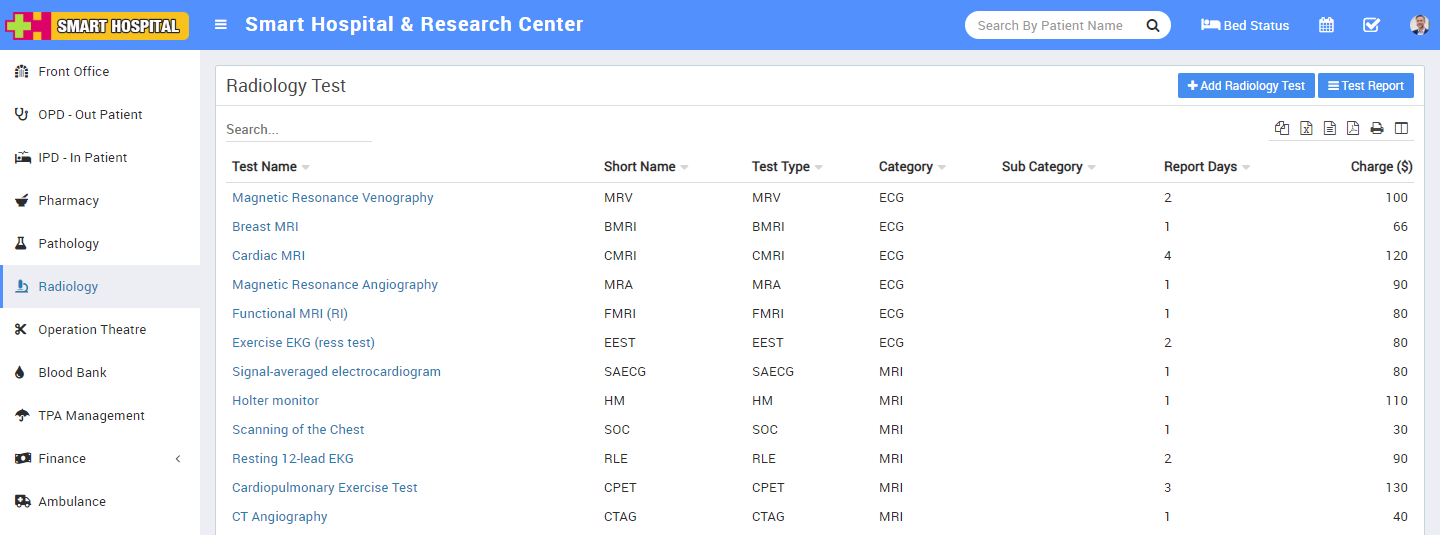The image size is (1440, 535).
Task: Expand the Finance menu chevron
Action: tap(178, 459)
